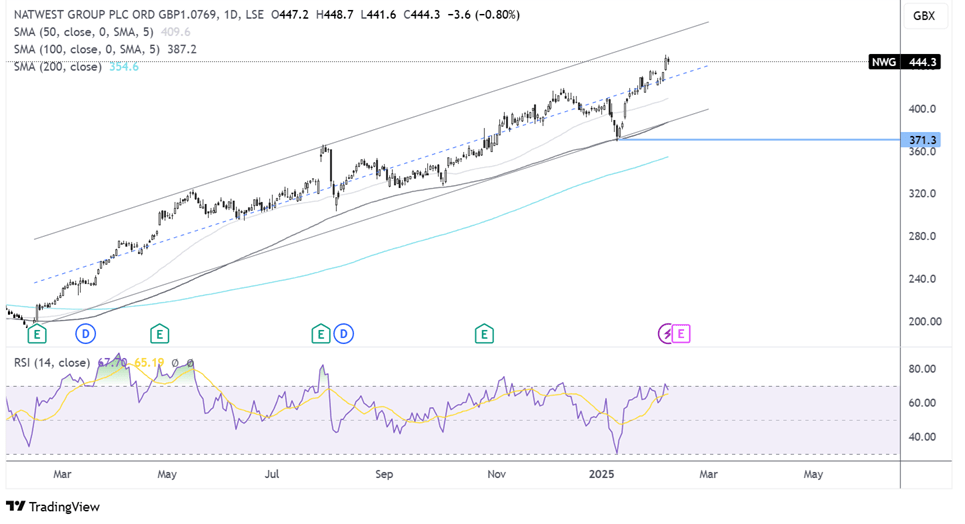
Task: Select the SMA (200, close) legend
Action: tap(58, 67)
